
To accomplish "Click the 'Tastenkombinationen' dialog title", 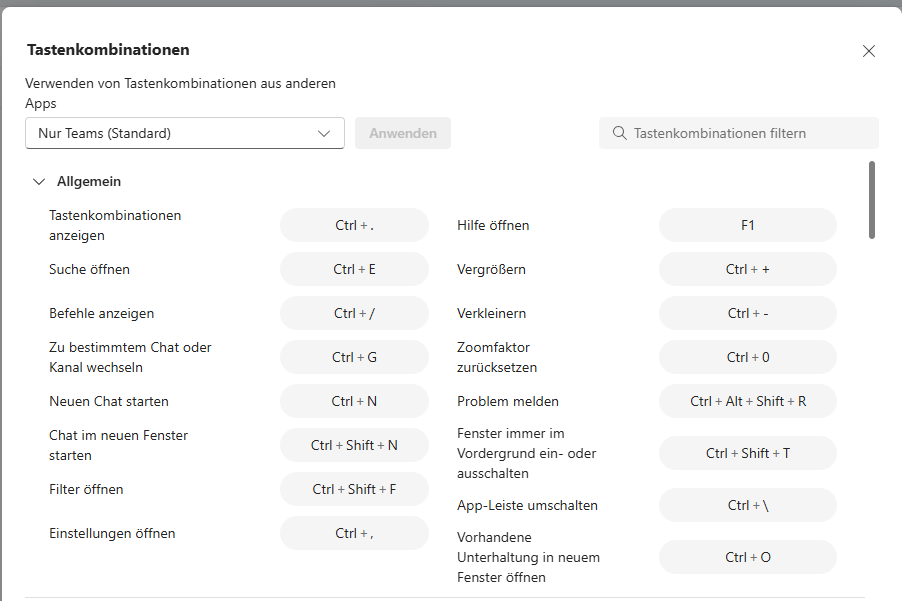I will coord(108,50).
